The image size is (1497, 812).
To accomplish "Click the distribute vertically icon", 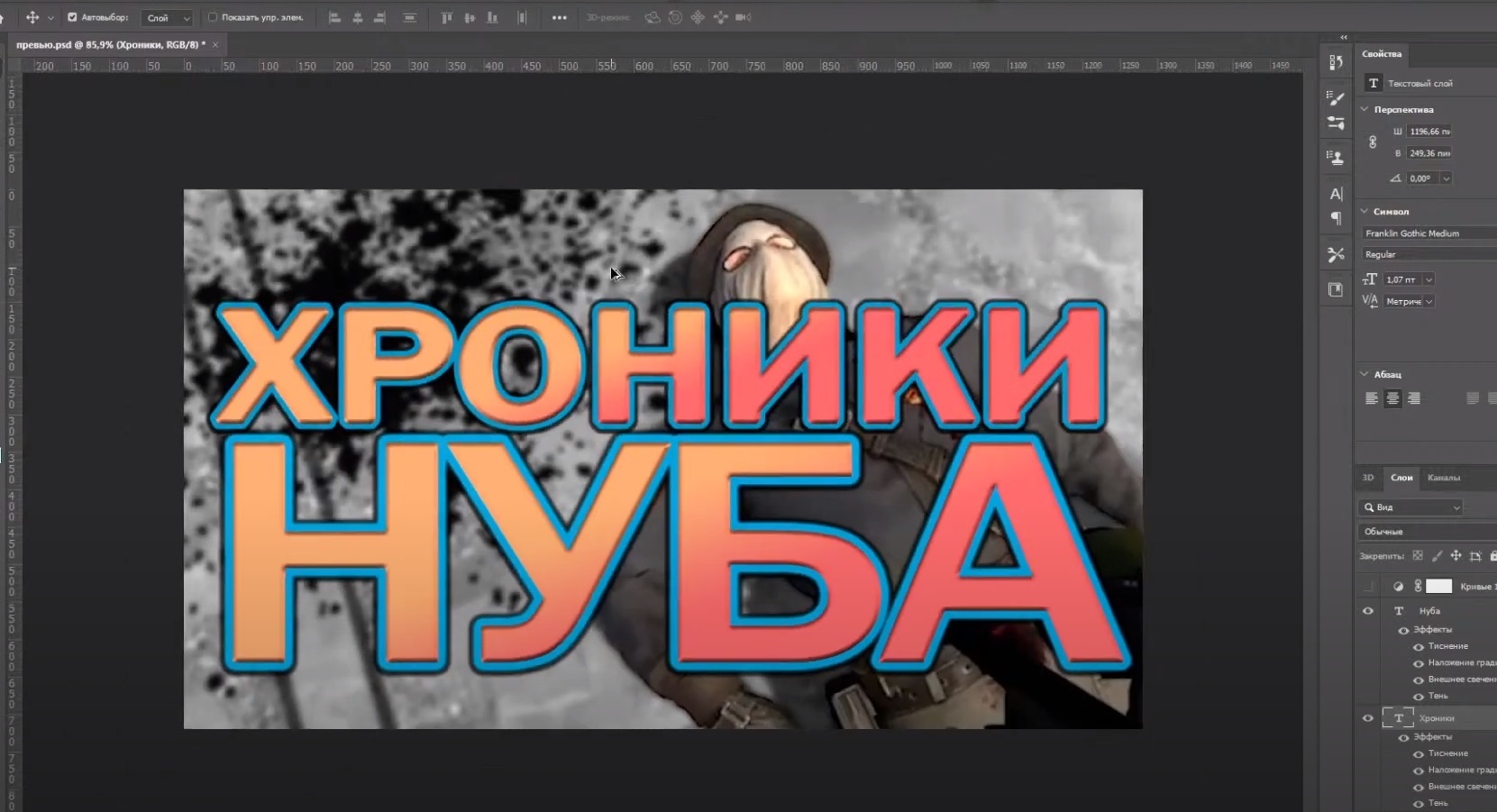I will point(409,17).
